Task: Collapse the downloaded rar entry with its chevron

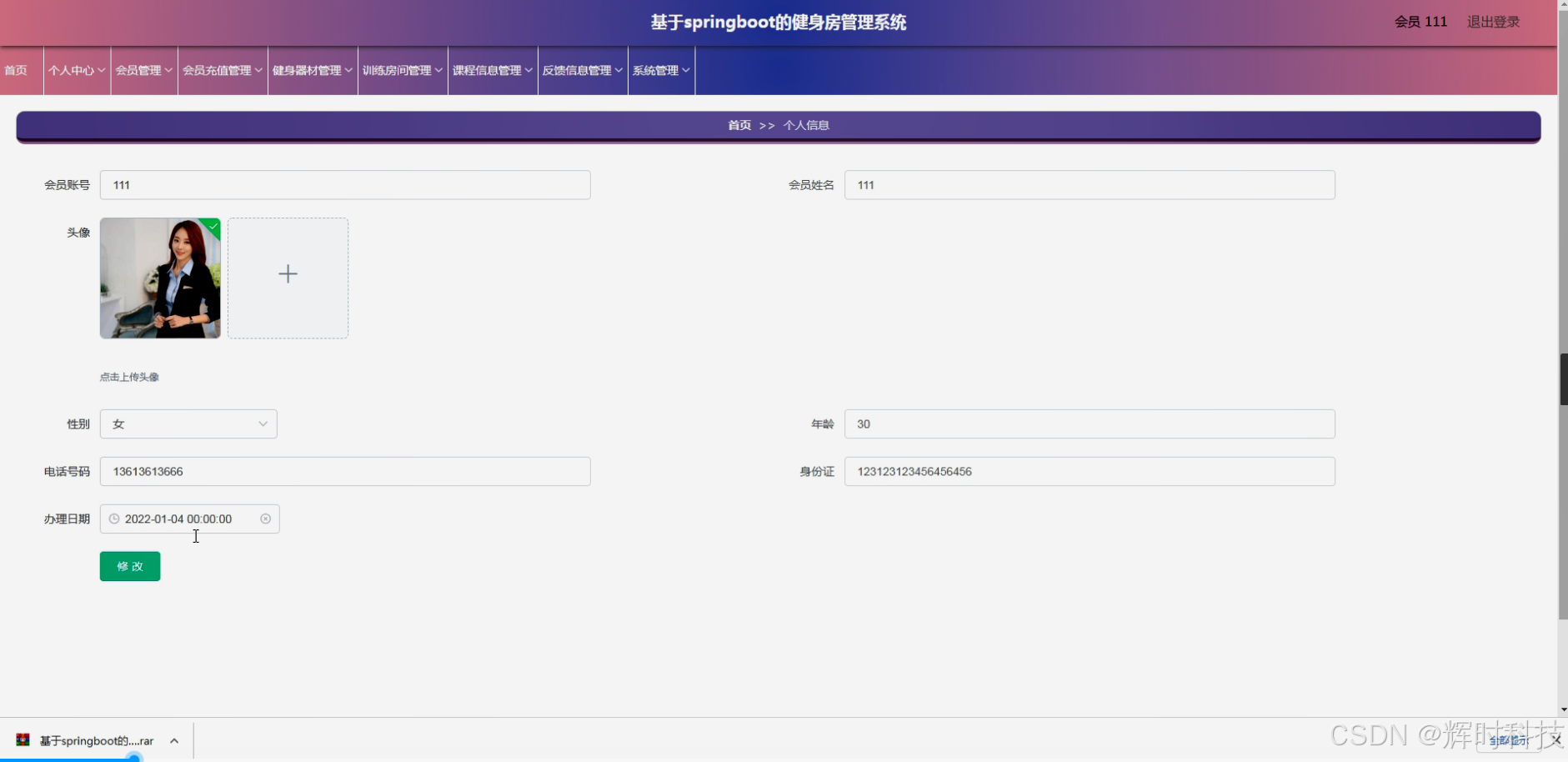Action: click(x=174, y=740)
